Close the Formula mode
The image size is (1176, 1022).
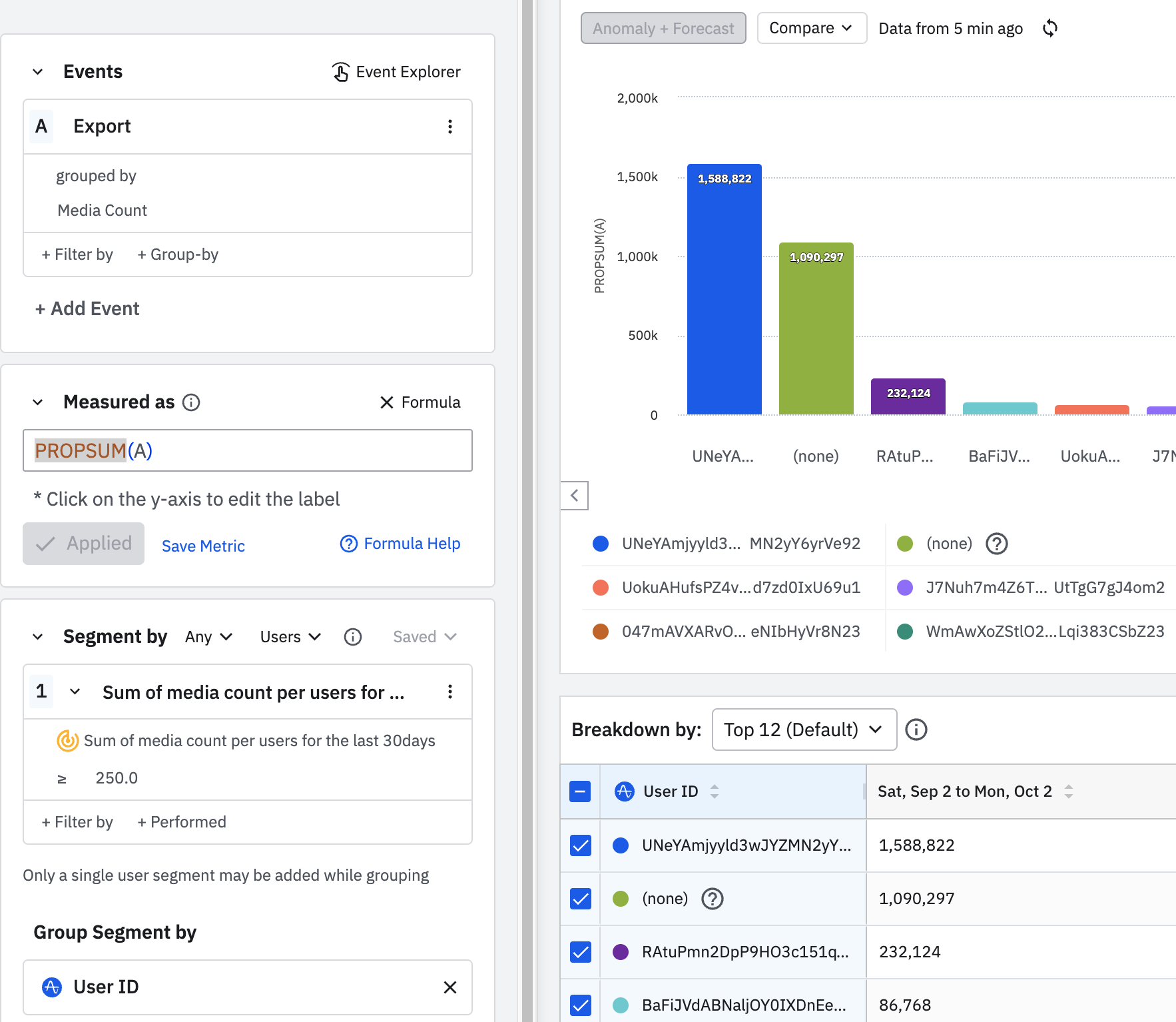pos(420,402)
